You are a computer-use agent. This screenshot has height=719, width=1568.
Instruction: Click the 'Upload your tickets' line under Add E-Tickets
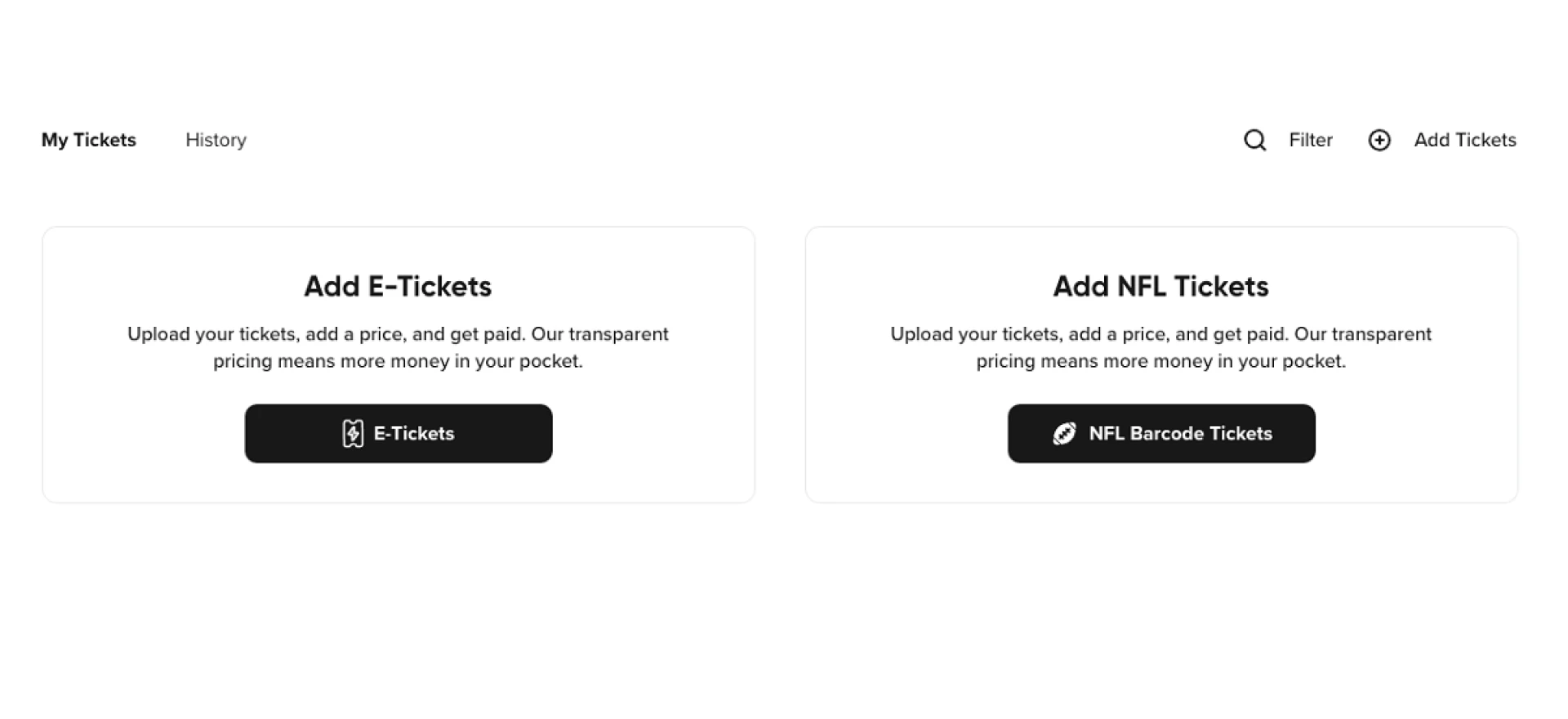click(398, 334)
